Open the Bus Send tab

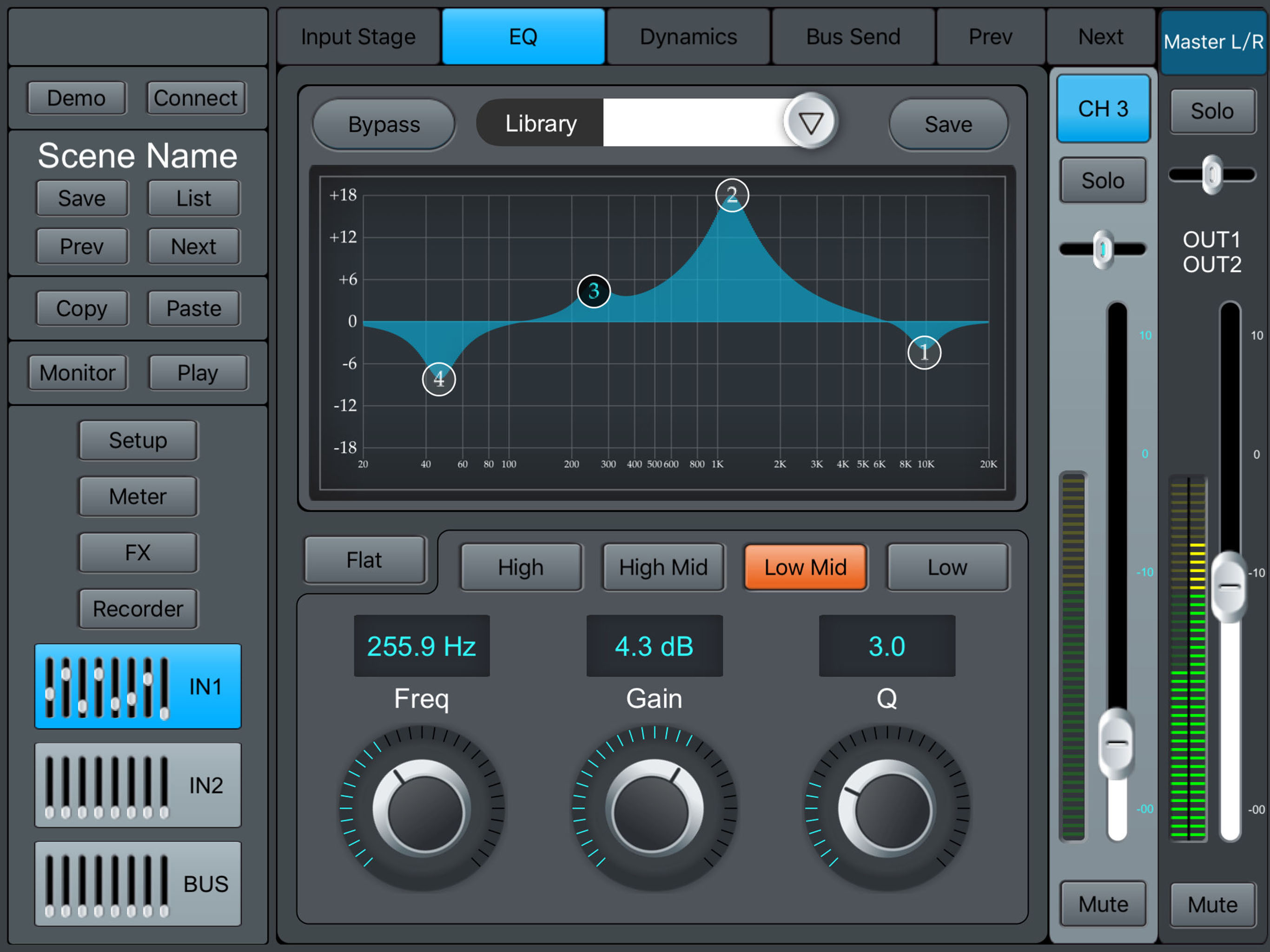tap(853, 37)
